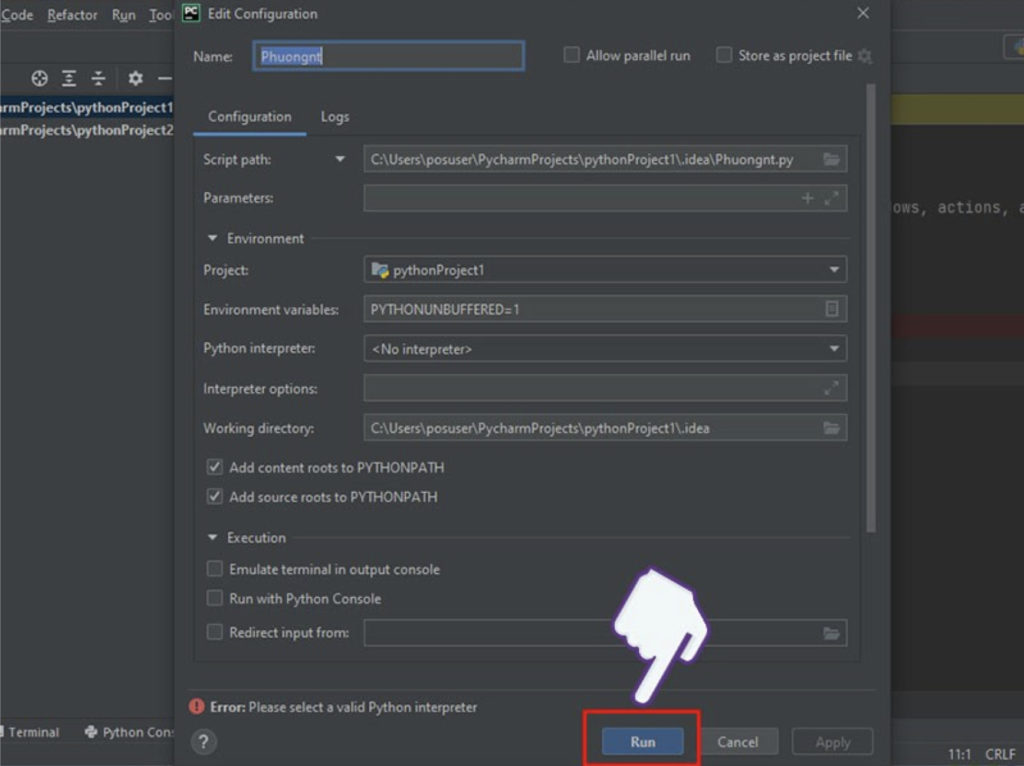
Task: Click the Apply button
Action: coord(833,742)
